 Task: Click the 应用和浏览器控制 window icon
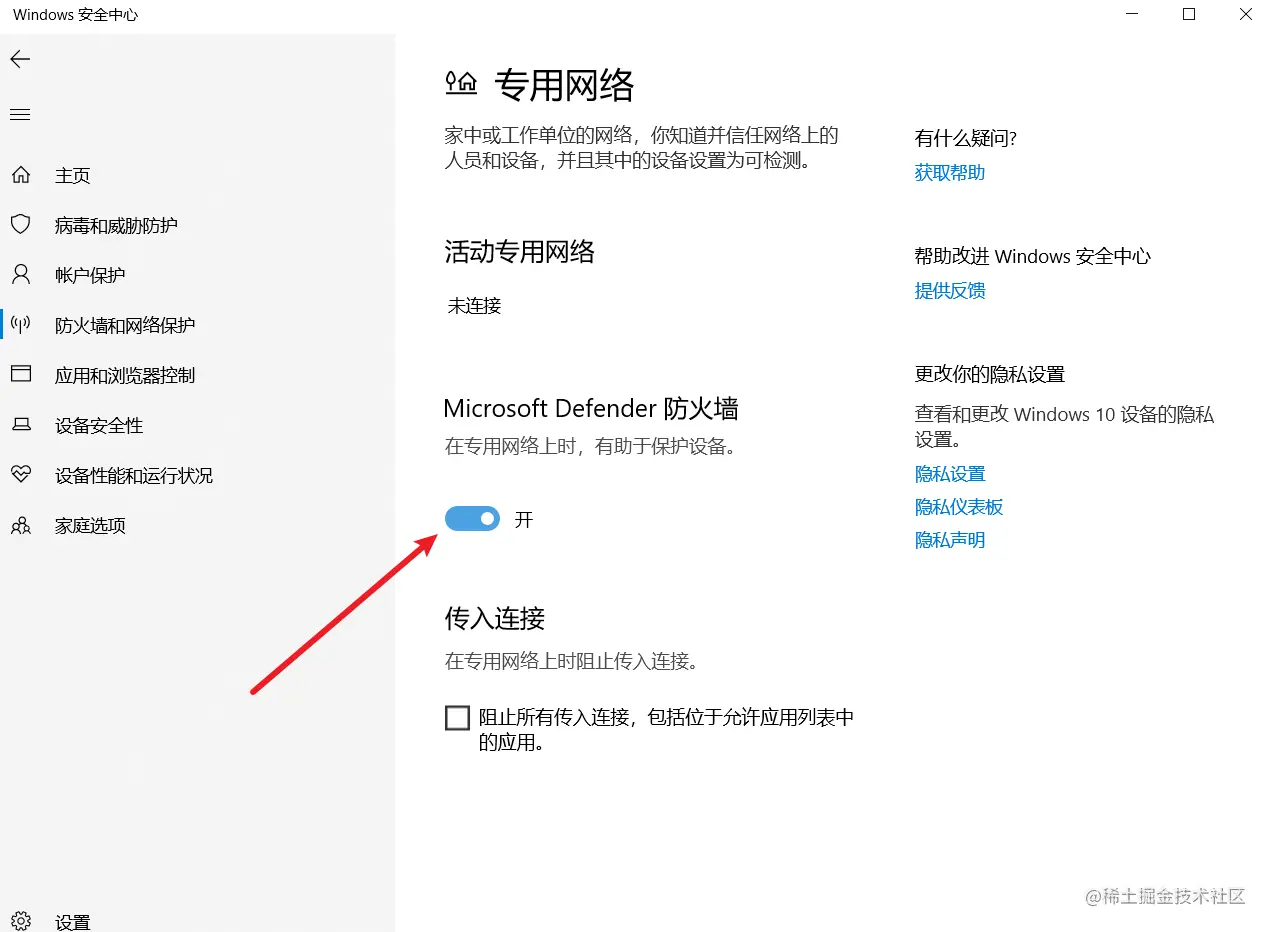(x=20, y=375)
